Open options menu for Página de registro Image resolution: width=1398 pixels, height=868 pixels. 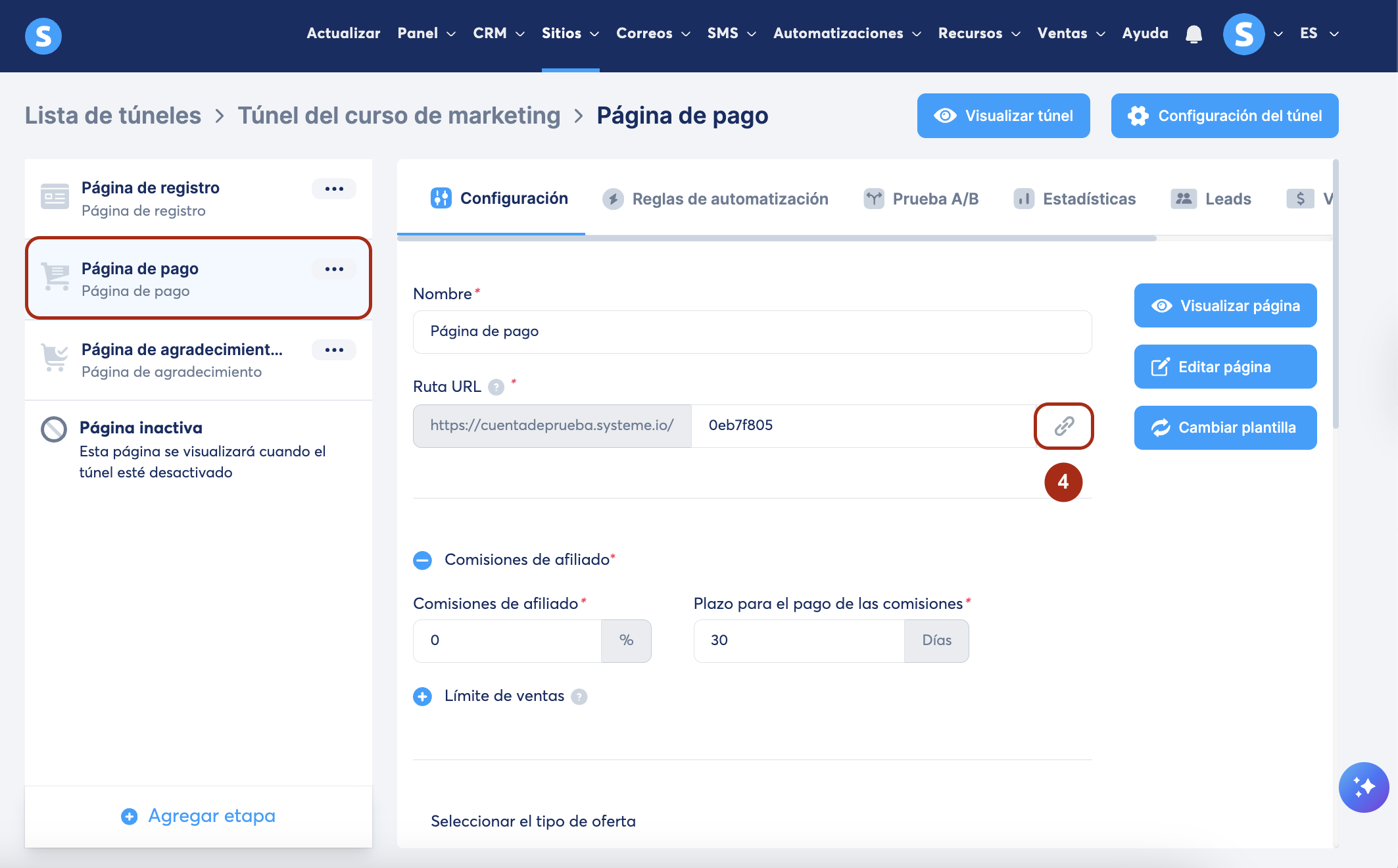pyautogui.click(x=334, y=189)
